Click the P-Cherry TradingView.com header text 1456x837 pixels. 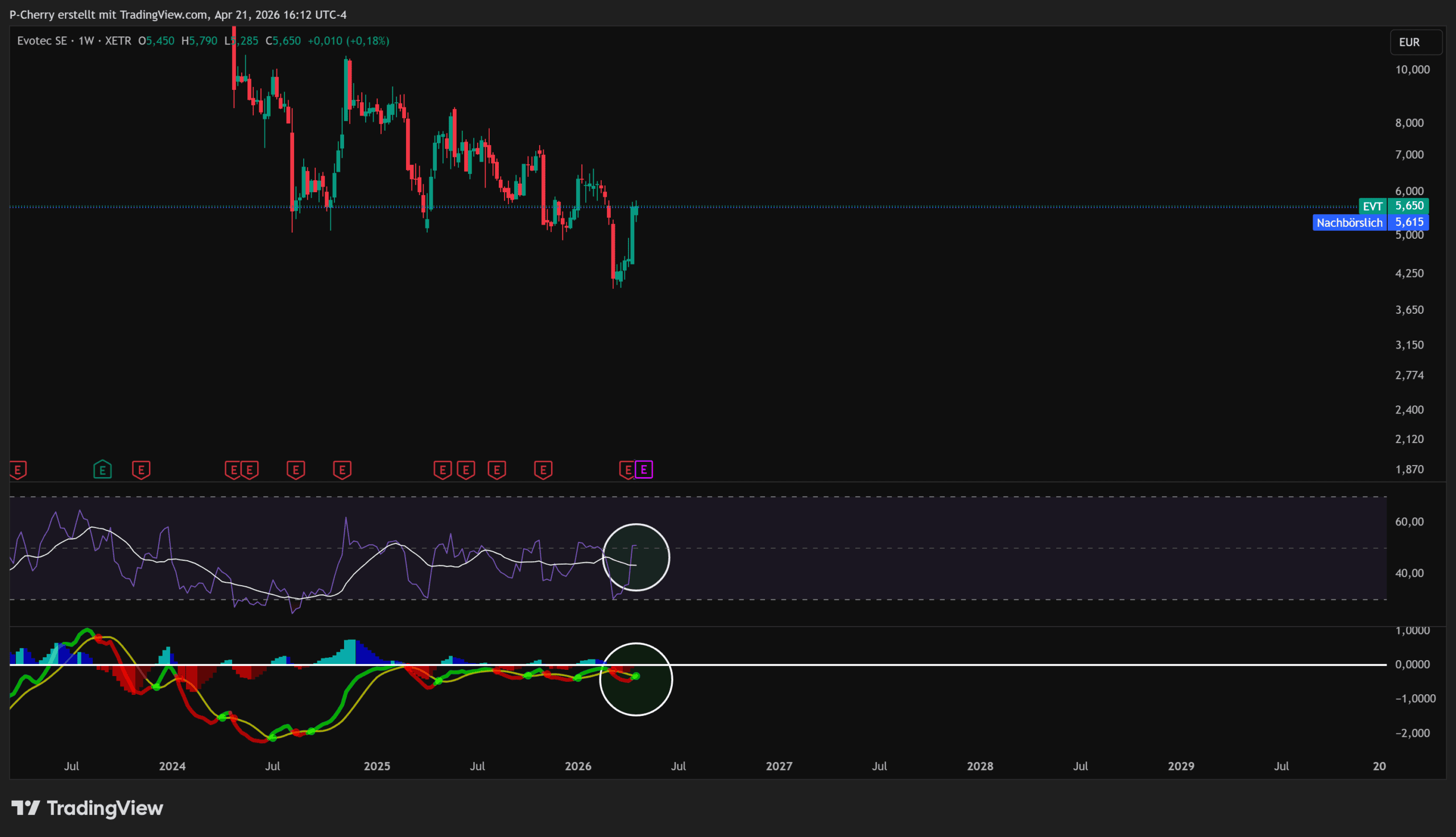[178, 14]
